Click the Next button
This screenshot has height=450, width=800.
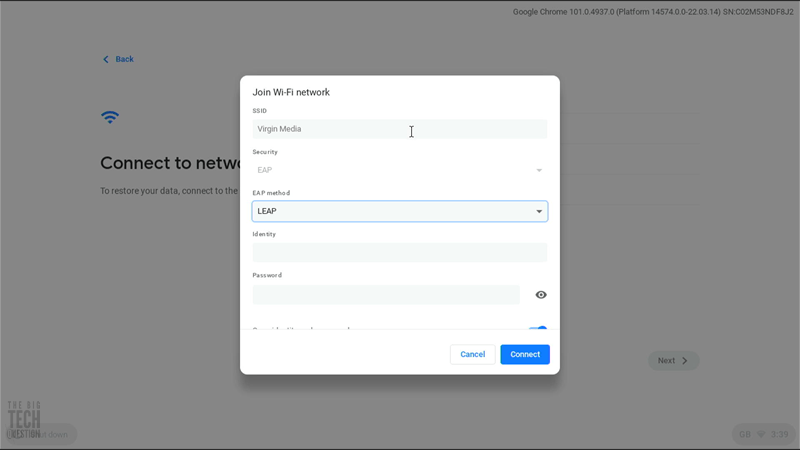point(673,361)
